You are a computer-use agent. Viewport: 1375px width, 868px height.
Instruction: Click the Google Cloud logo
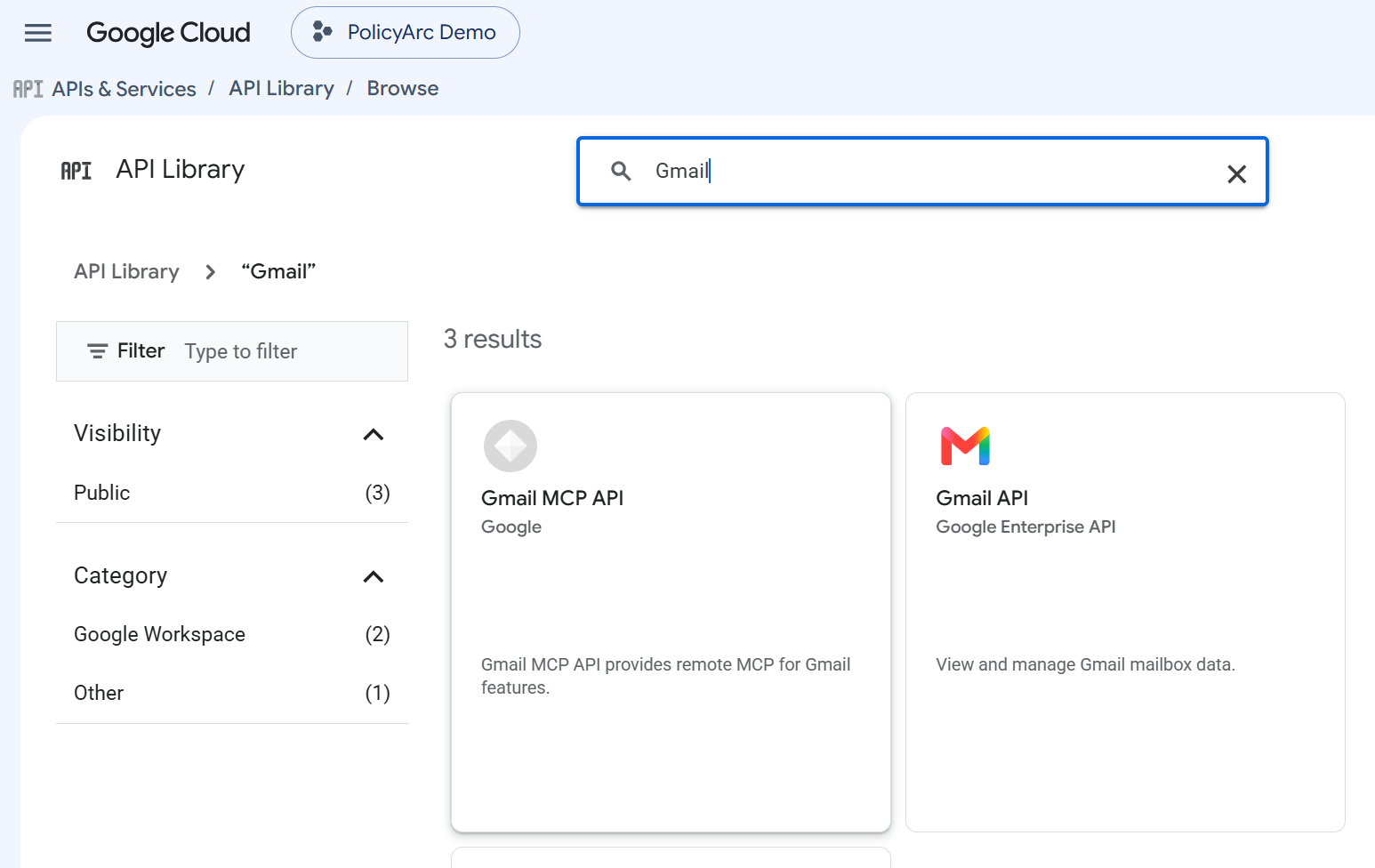pos(168,33)
